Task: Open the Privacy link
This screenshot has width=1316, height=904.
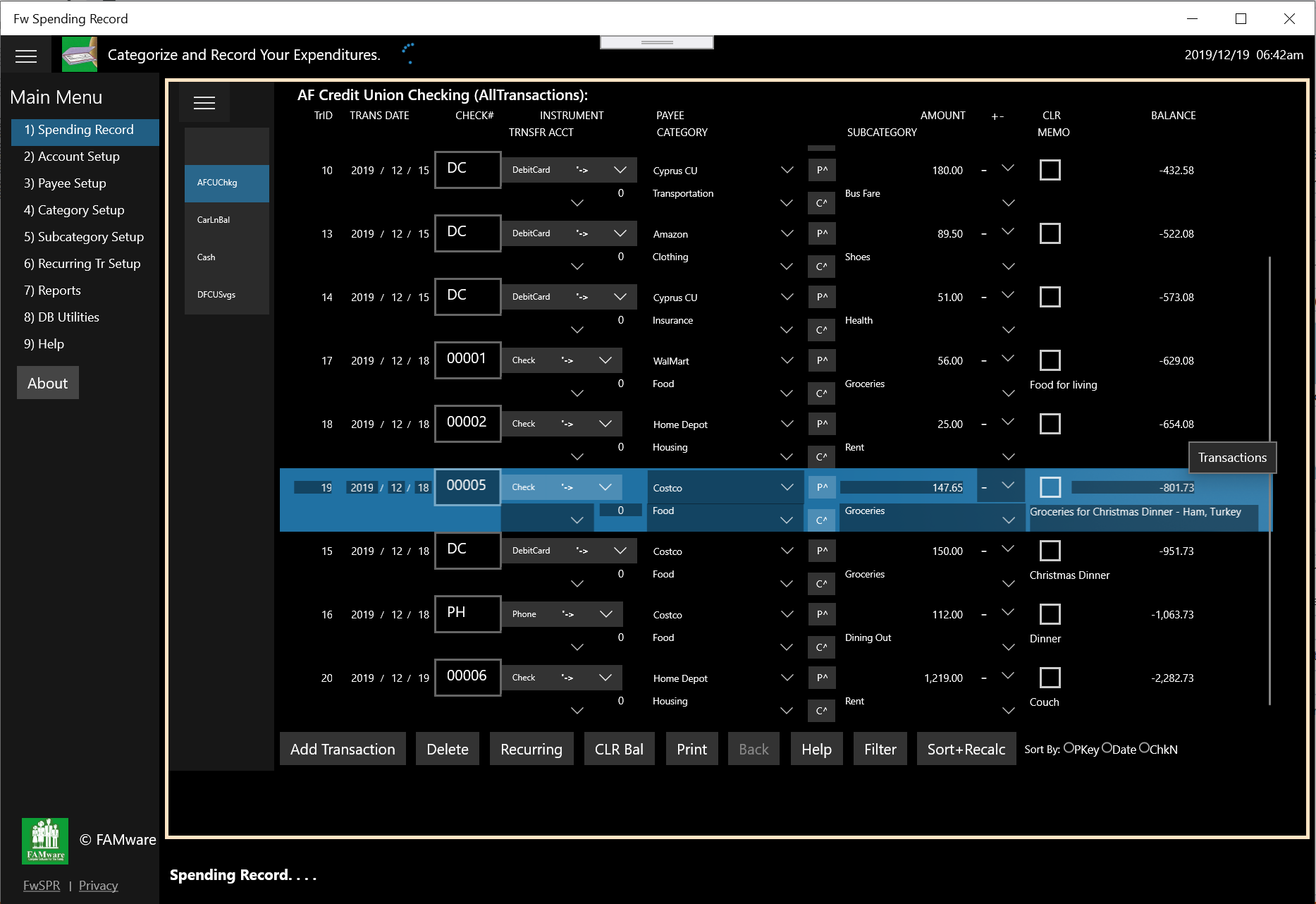Action: (99, 886)
